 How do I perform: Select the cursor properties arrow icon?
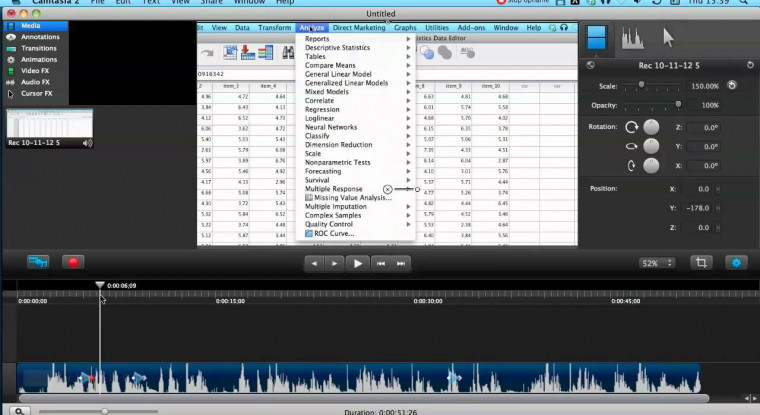[x=668, y=37]
